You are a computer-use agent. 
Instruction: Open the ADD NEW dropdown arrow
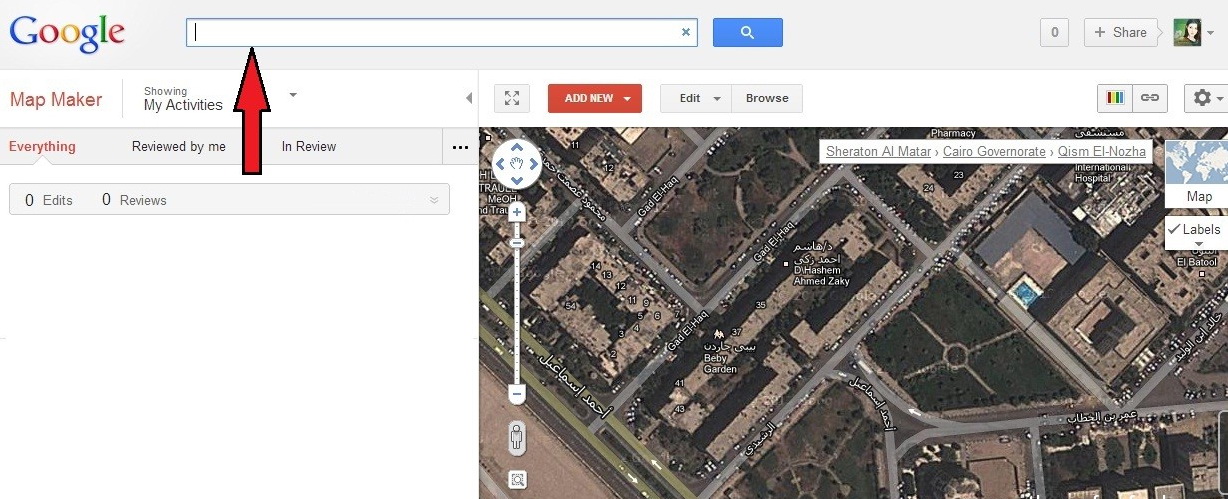point(627,99)
